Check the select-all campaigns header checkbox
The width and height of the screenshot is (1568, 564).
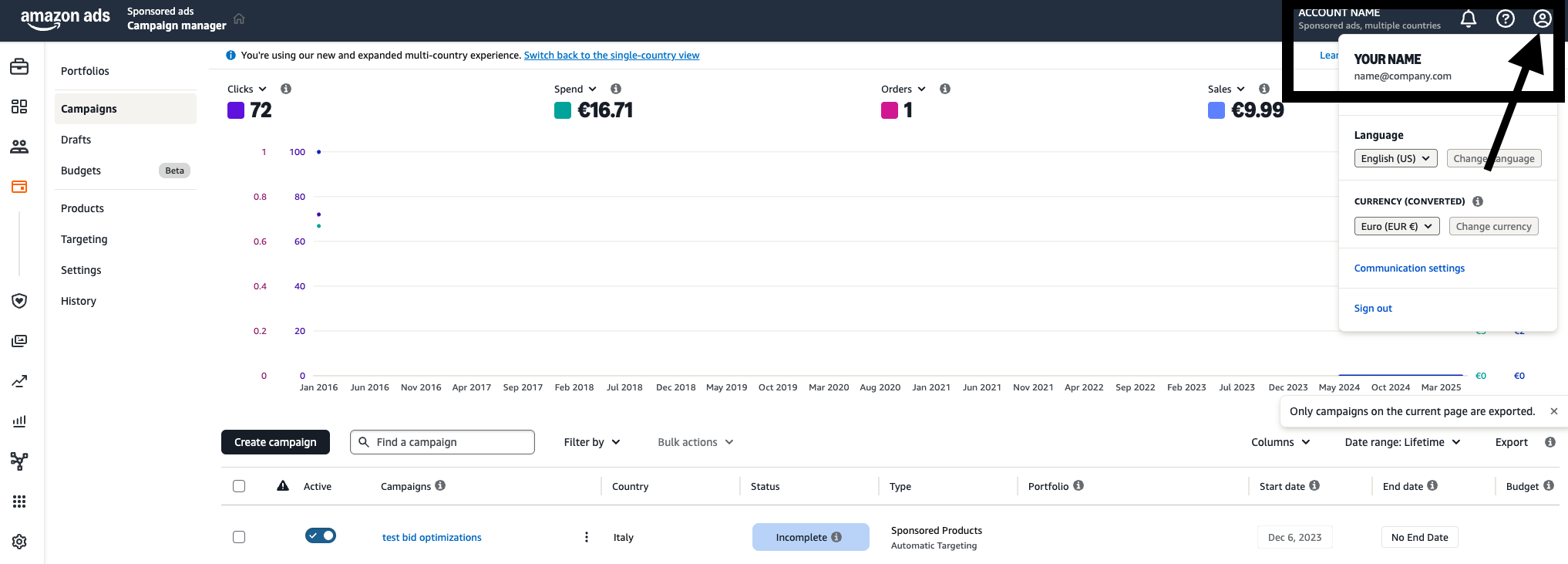coord(239,486)
